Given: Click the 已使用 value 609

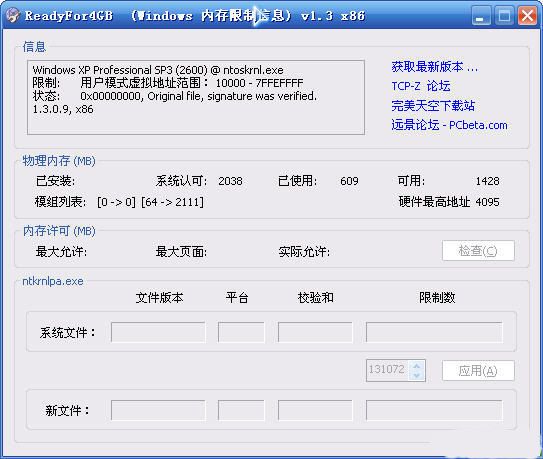Looking at the screenshot, I should 349,181.
